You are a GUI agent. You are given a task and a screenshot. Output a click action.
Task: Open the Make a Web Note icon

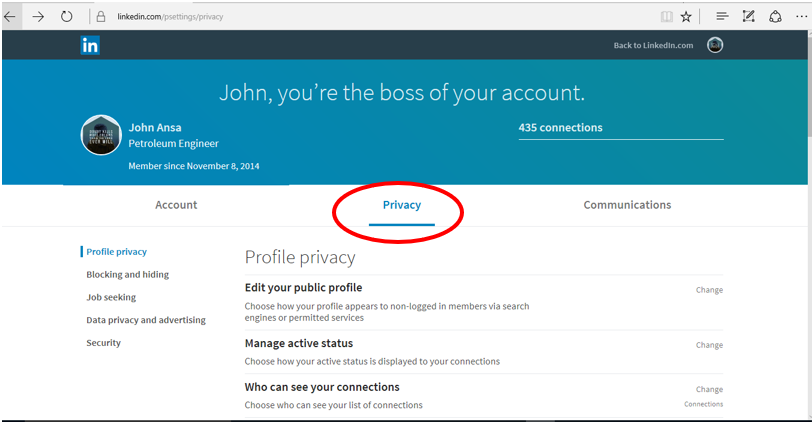coord(748,17)
